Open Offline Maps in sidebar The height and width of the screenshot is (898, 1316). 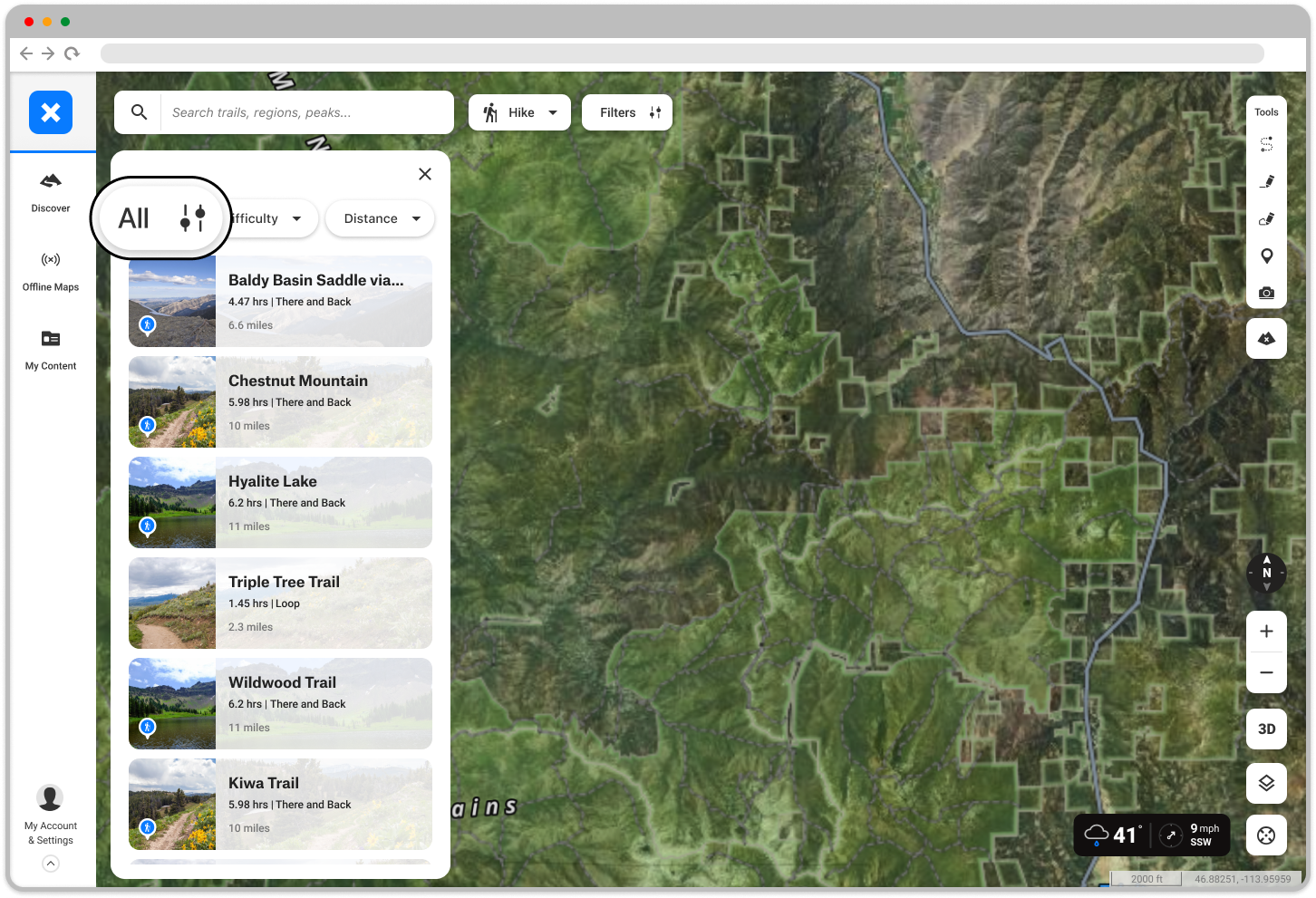click(51, 272)
